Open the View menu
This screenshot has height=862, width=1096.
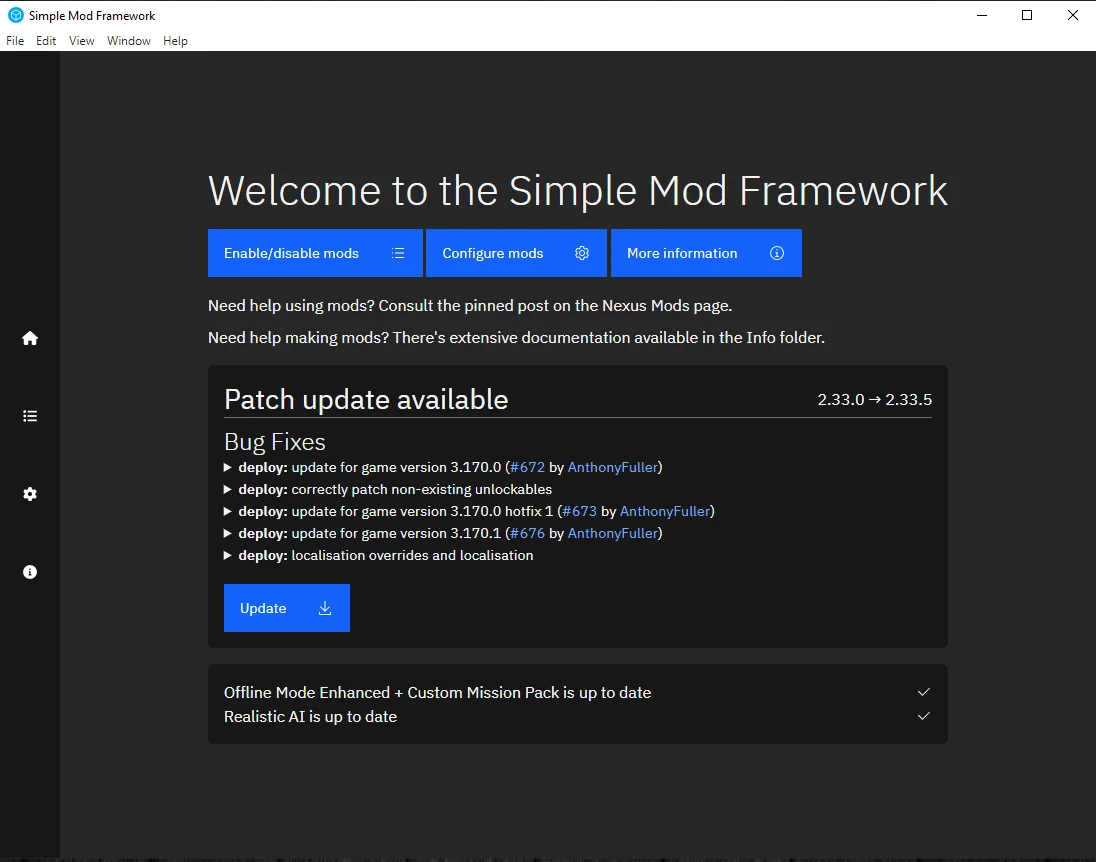pos(82,41)
